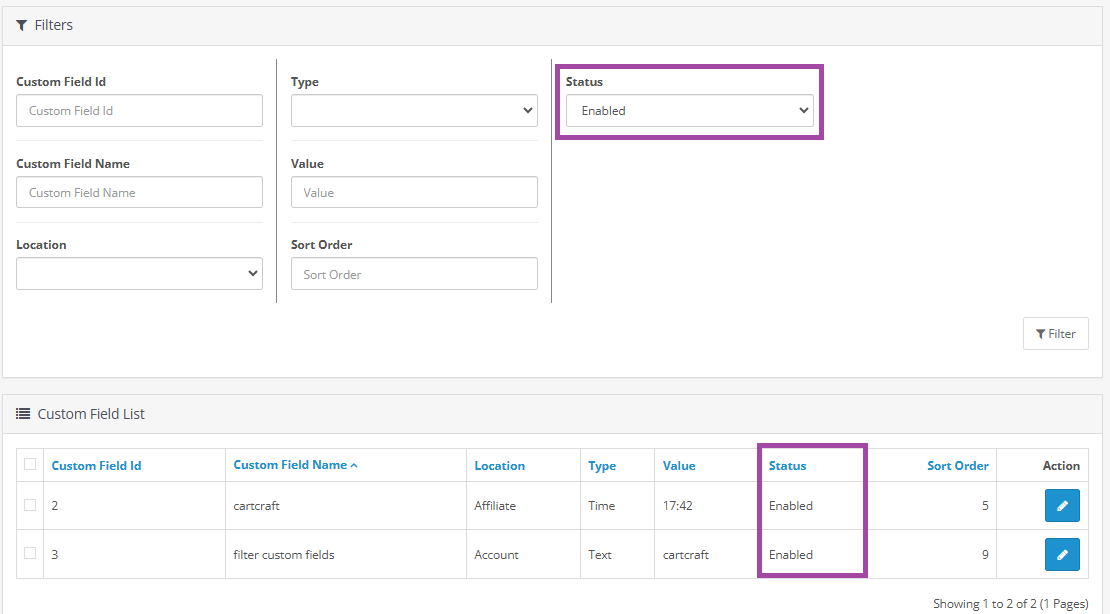Screen dimensions: 1110x614
Task: Select the checkbox for custom field 3
Action: point(30,553)
